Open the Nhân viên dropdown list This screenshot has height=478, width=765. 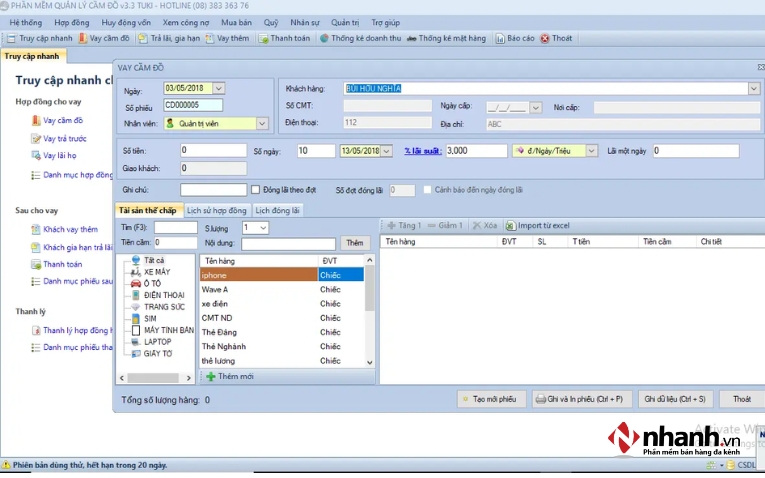(x=262, y=123)
